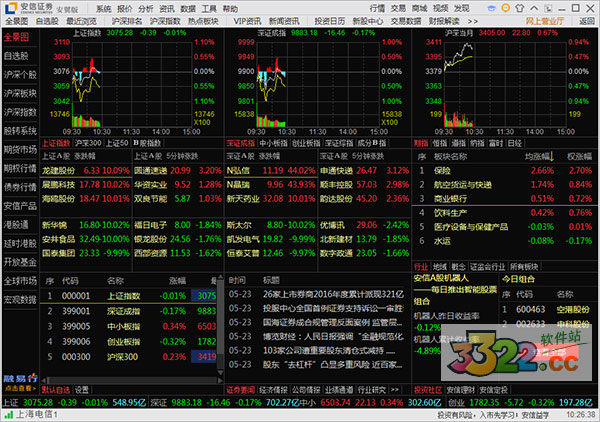Expand more toolbar items with >> next to 财报解读
This screenshot has height=422, width=600.
click(473, 21)
